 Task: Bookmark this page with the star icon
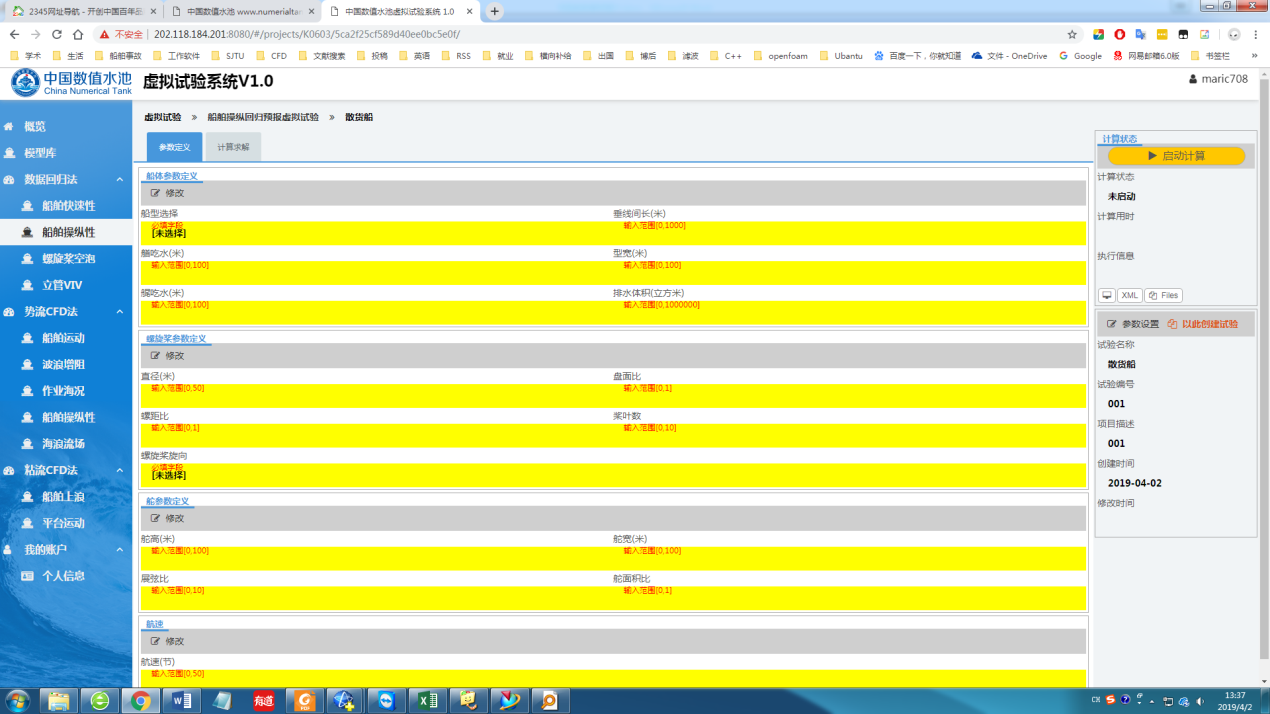(x=1072, y=34)
